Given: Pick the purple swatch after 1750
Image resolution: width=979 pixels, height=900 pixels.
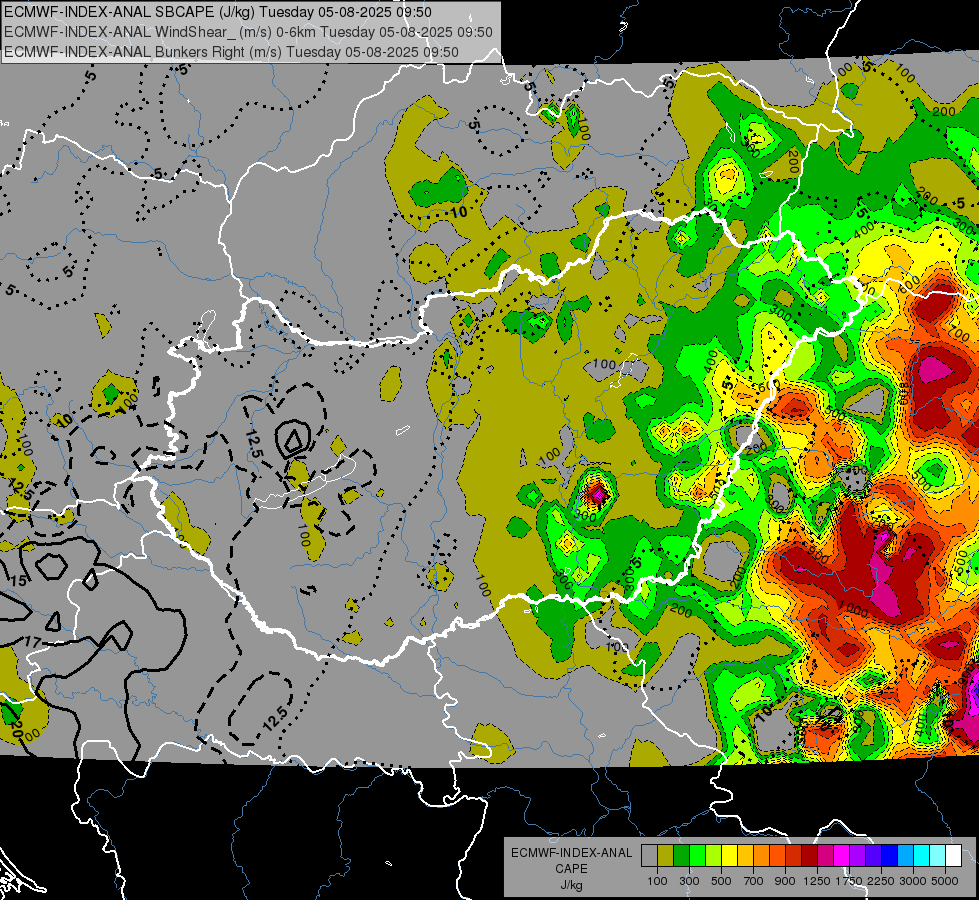Looking at the screenshot, I should (x=858, y=855).
